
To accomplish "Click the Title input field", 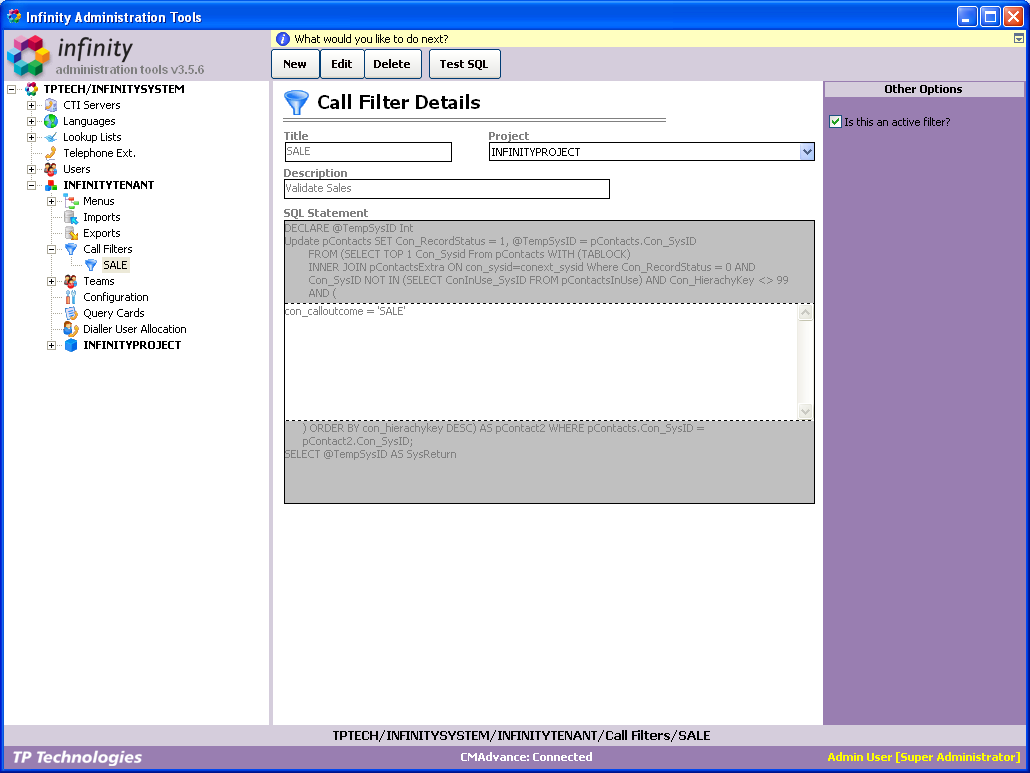I will pos(368,152).
